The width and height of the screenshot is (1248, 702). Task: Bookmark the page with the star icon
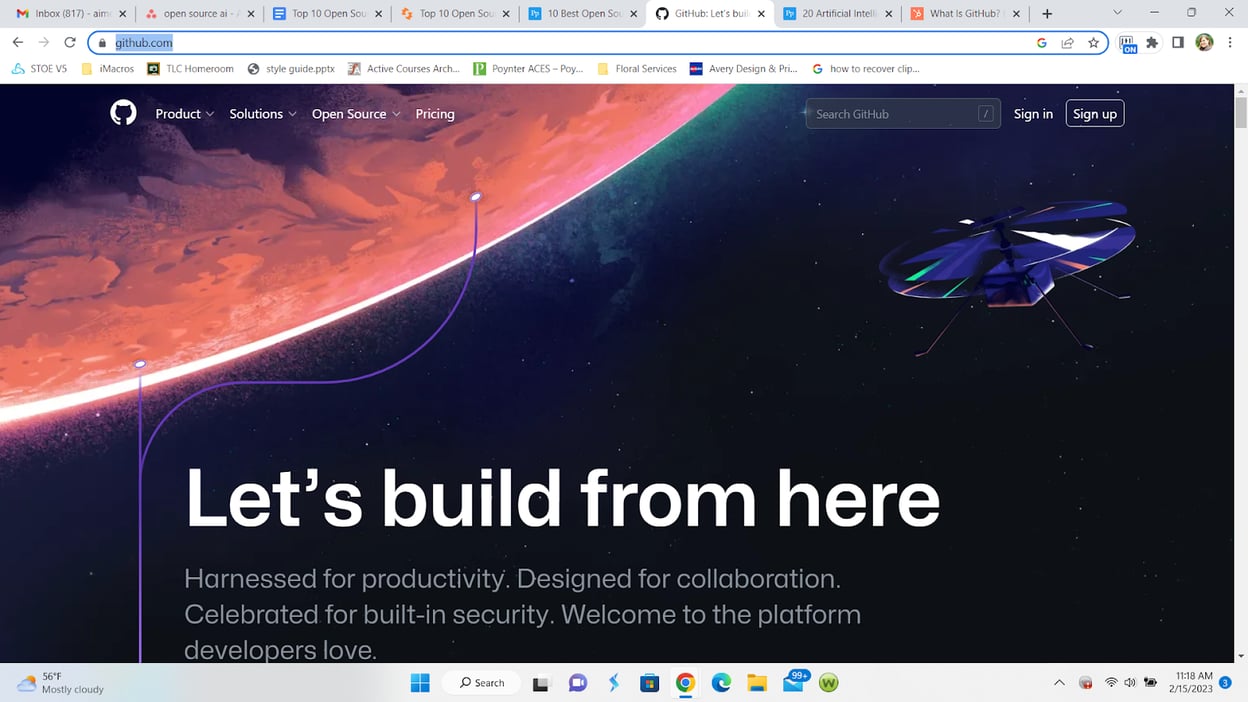click(1093, 43)
